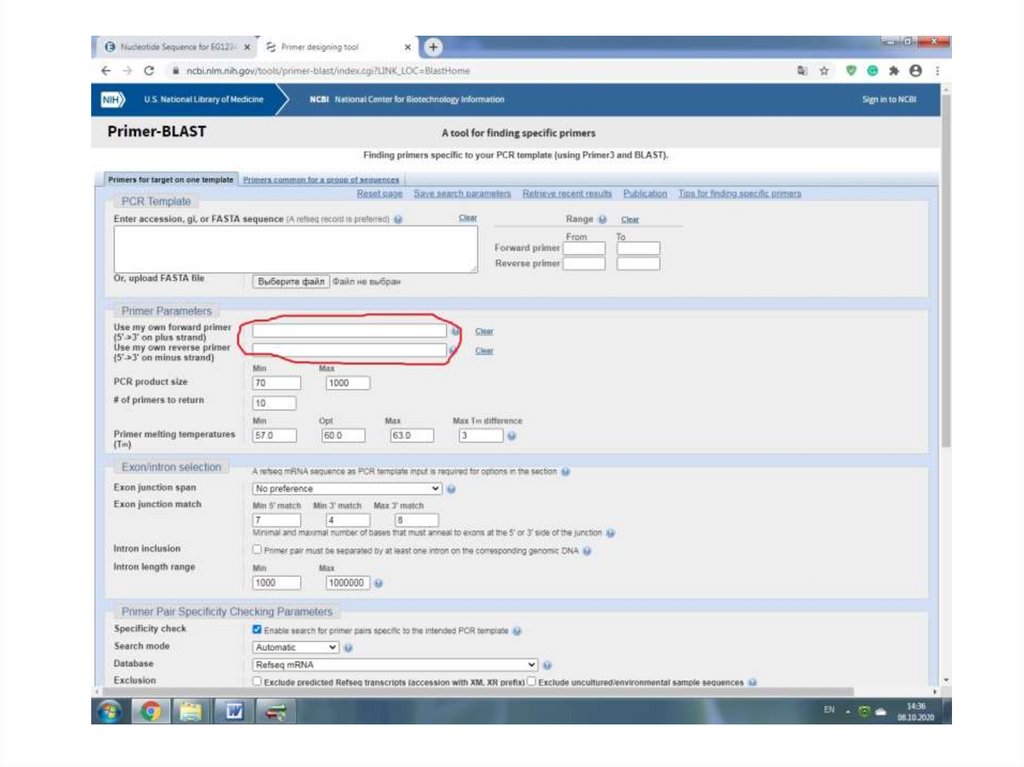Open help icon next to Exon junction span
1024x767 pixels.
[451, 489]
